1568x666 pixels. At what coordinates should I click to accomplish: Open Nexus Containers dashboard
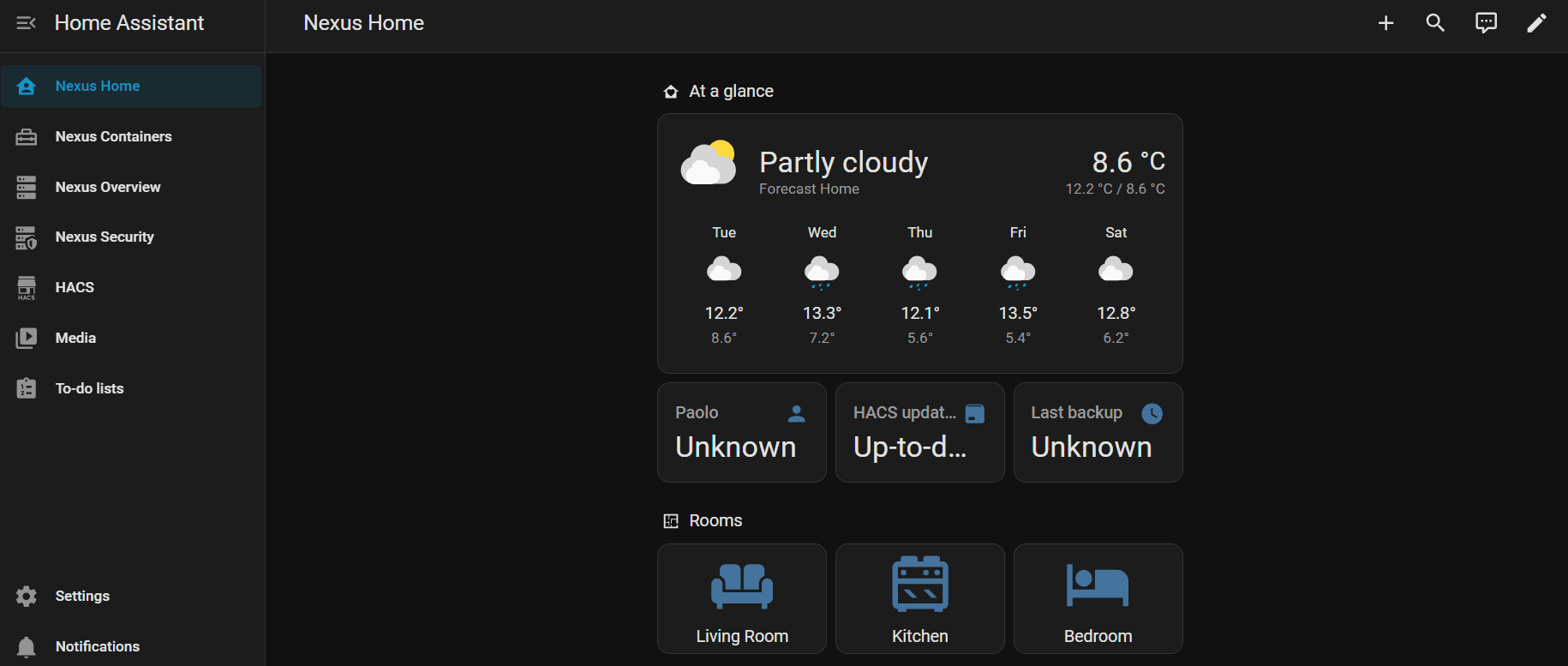pos(131,136)
